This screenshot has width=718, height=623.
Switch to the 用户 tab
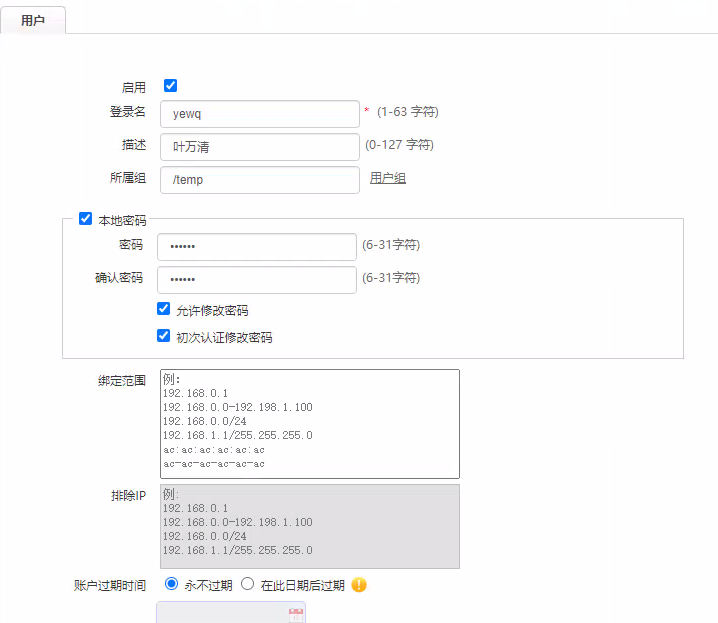click(x=33, y=20)
